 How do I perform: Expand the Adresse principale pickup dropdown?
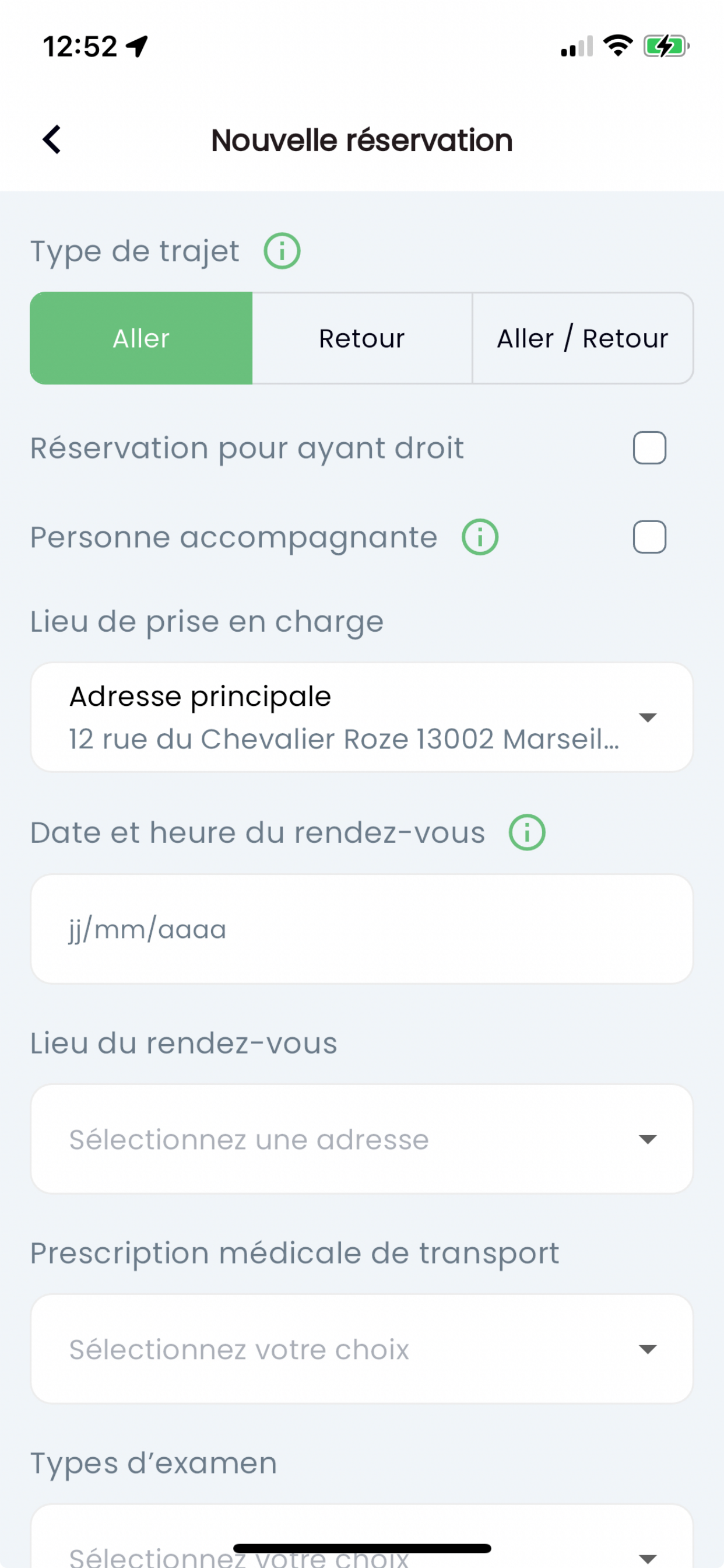tap(362, 717)
